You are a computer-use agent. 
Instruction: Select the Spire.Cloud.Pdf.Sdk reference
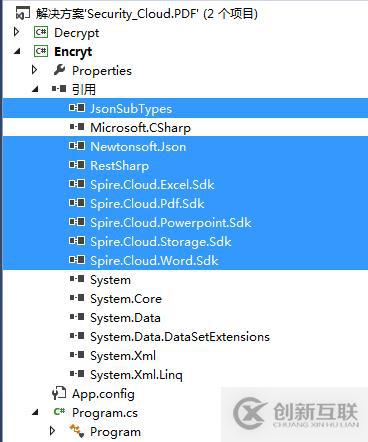pos(147,204)
